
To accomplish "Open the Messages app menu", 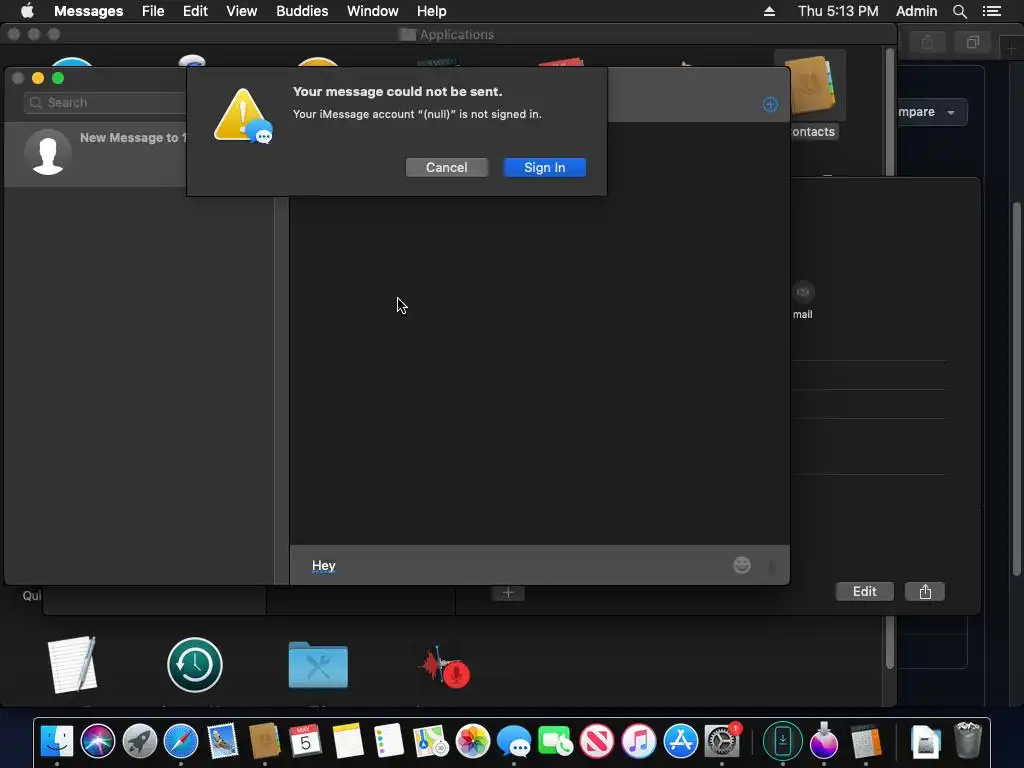I will [88, 11].
